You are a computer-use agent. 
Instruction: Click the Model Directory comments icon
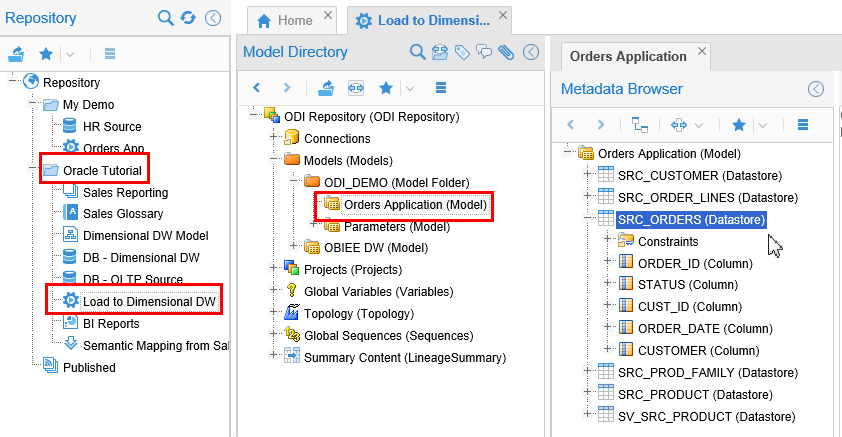point(484,52)
